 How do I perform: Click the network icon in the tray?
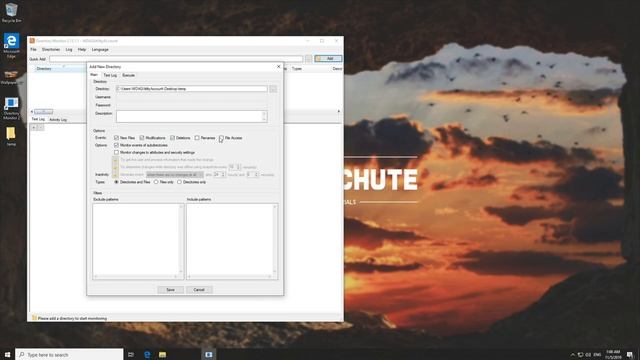click(x=580, y=354)
